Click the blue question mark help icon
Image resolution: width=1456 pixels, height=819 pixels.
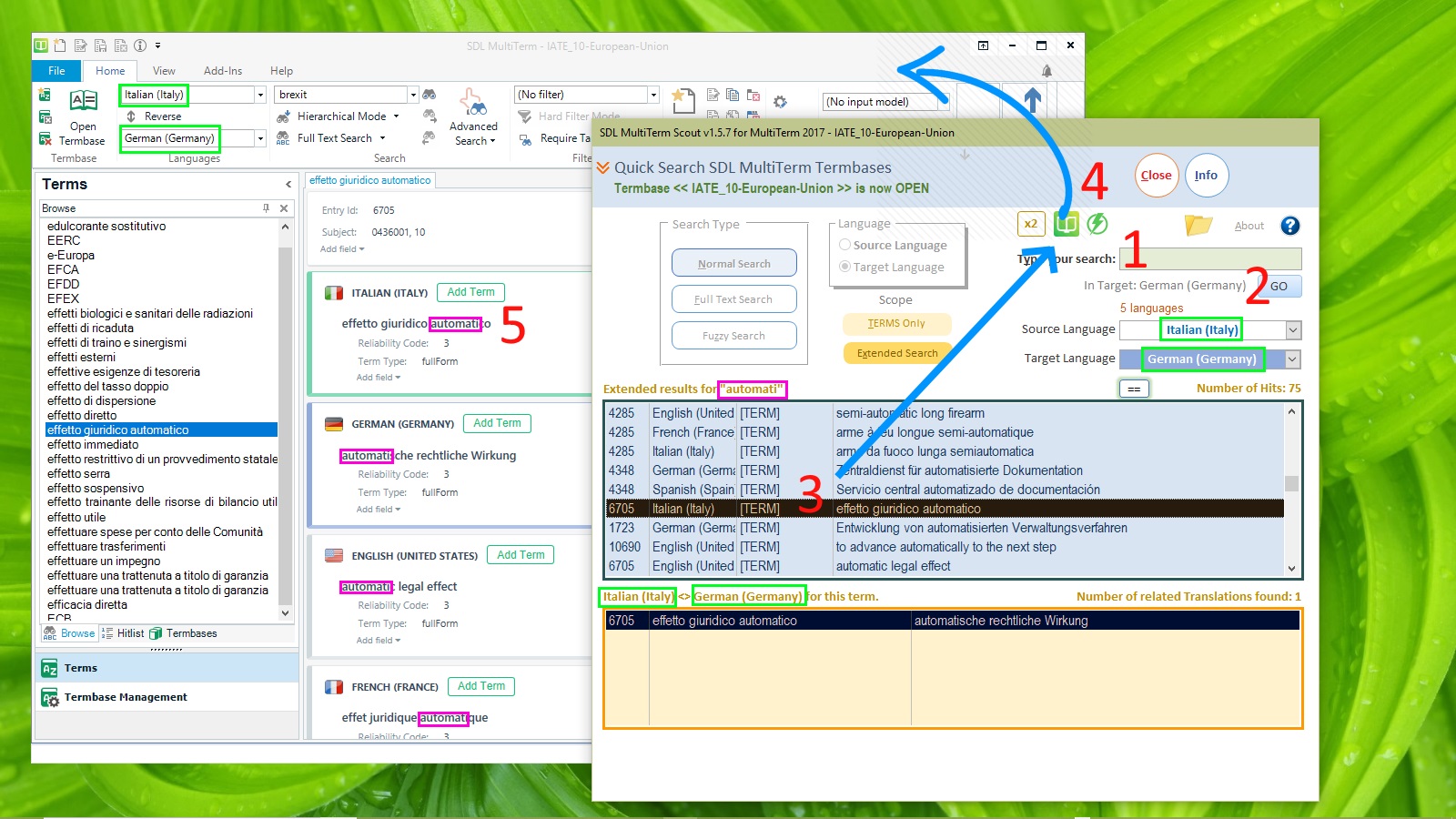coord(1289,226)
